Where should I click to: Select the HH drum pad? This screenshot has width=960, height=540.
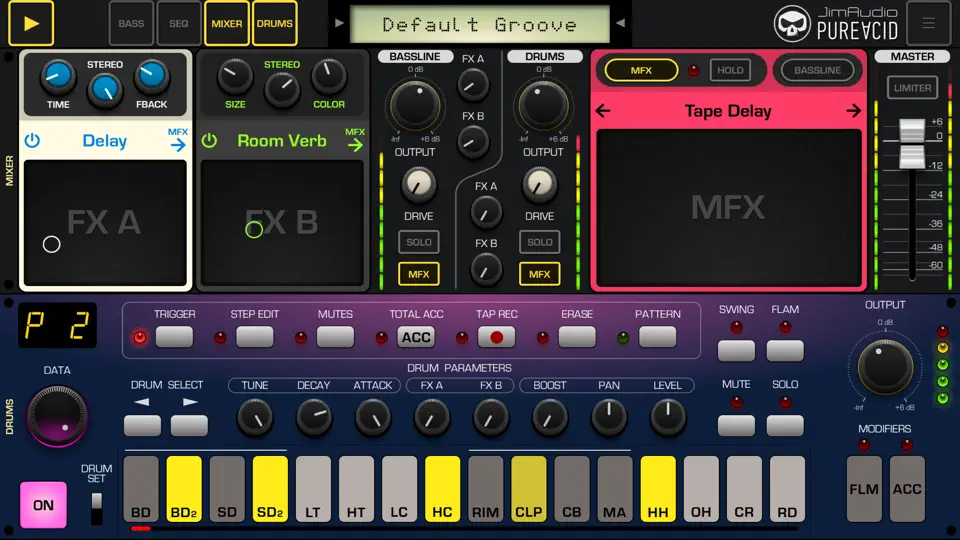tap(658, 489)
